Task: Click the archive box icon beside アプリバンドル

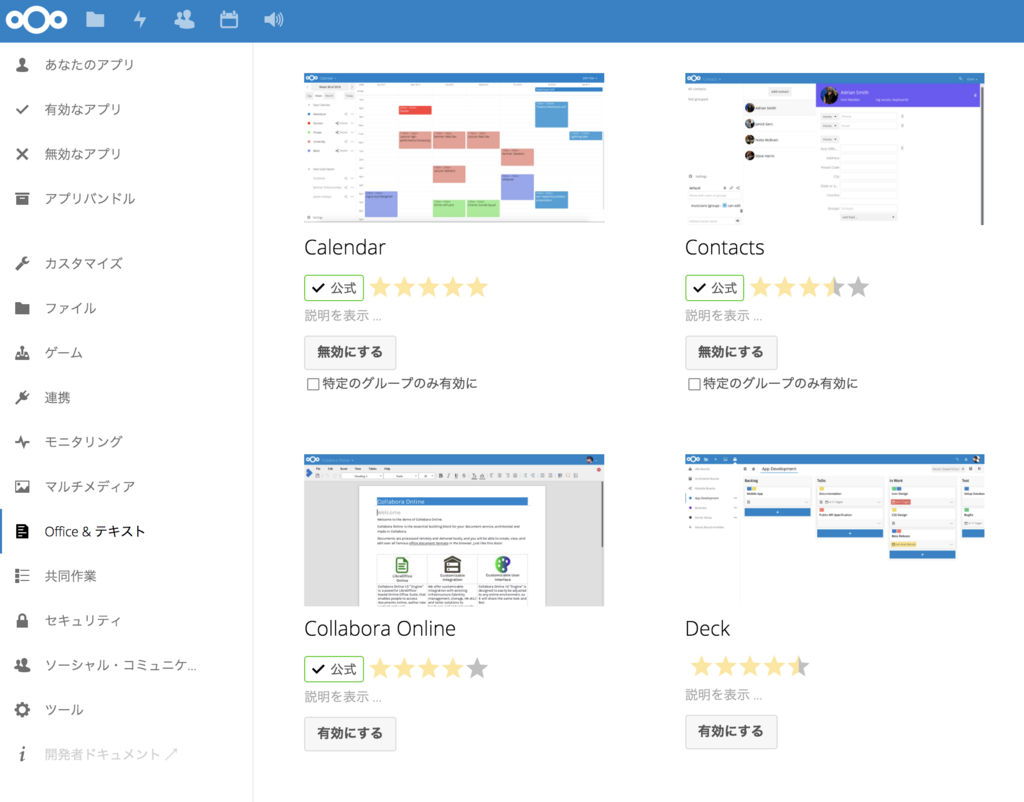Action: point(22,199)
